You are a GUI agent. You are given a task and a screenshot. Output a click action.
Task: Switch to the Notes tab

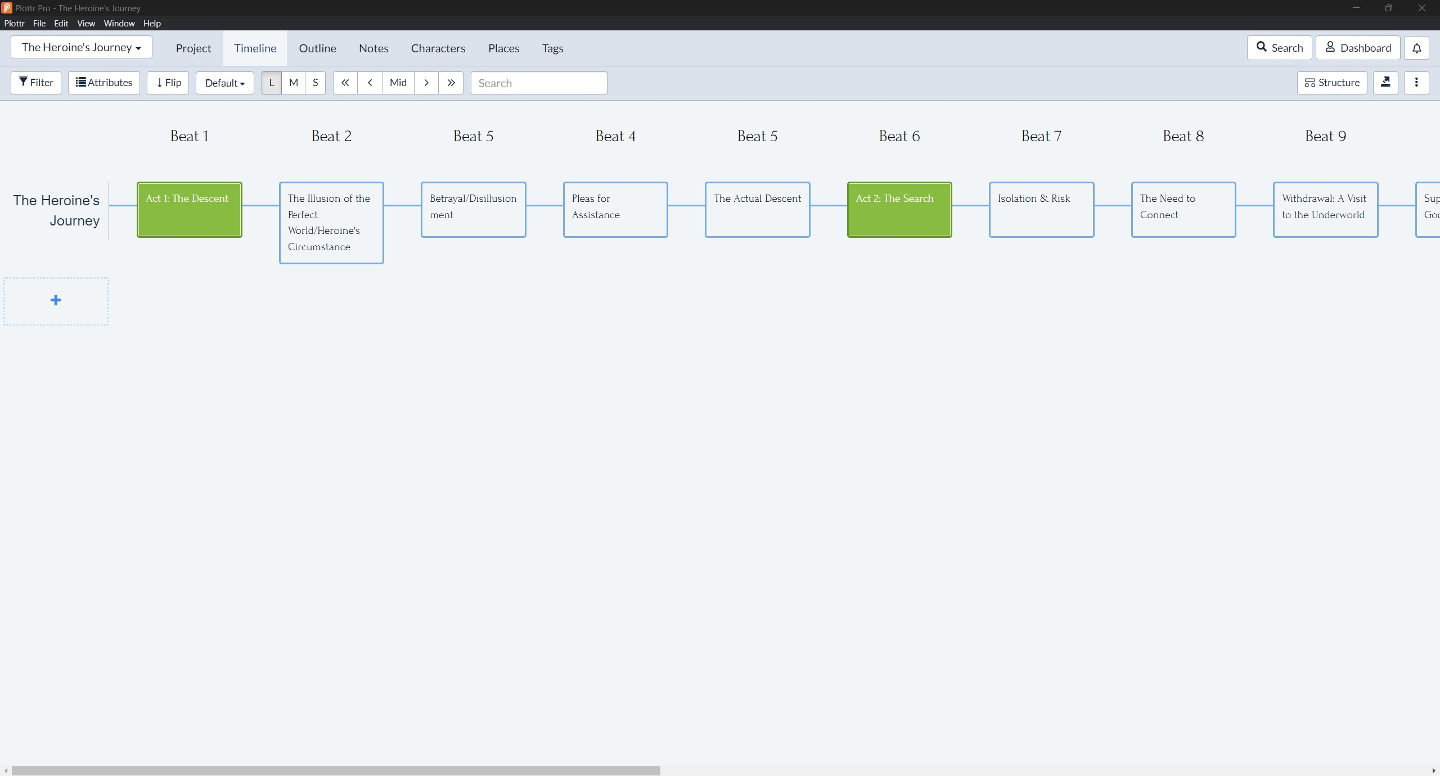pyautogui.click(x=373, y=48)
